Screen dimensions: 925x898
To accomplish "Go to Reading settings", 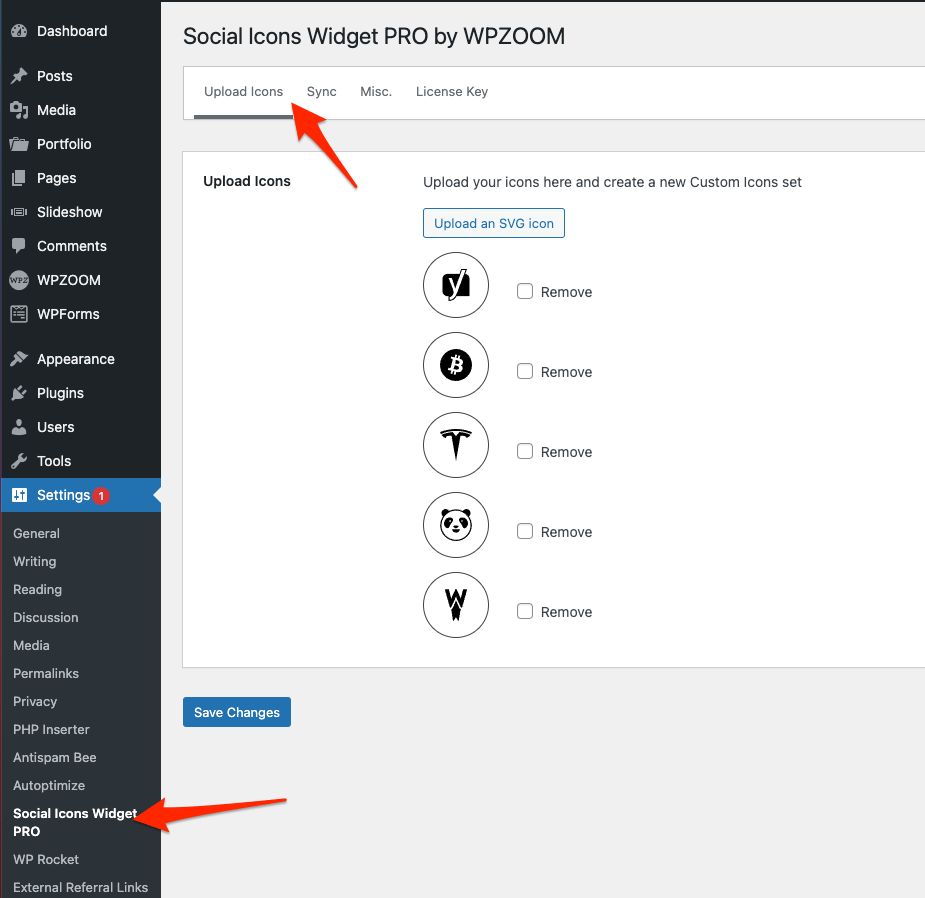I will [38, 589].
